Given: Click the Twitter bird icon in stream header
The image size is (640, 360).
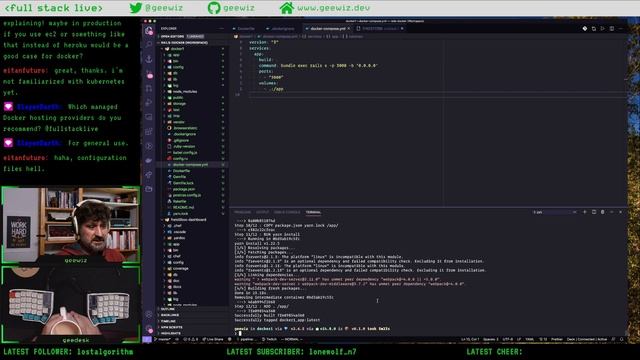Looking at the screenshot, I should coord(136,8).
